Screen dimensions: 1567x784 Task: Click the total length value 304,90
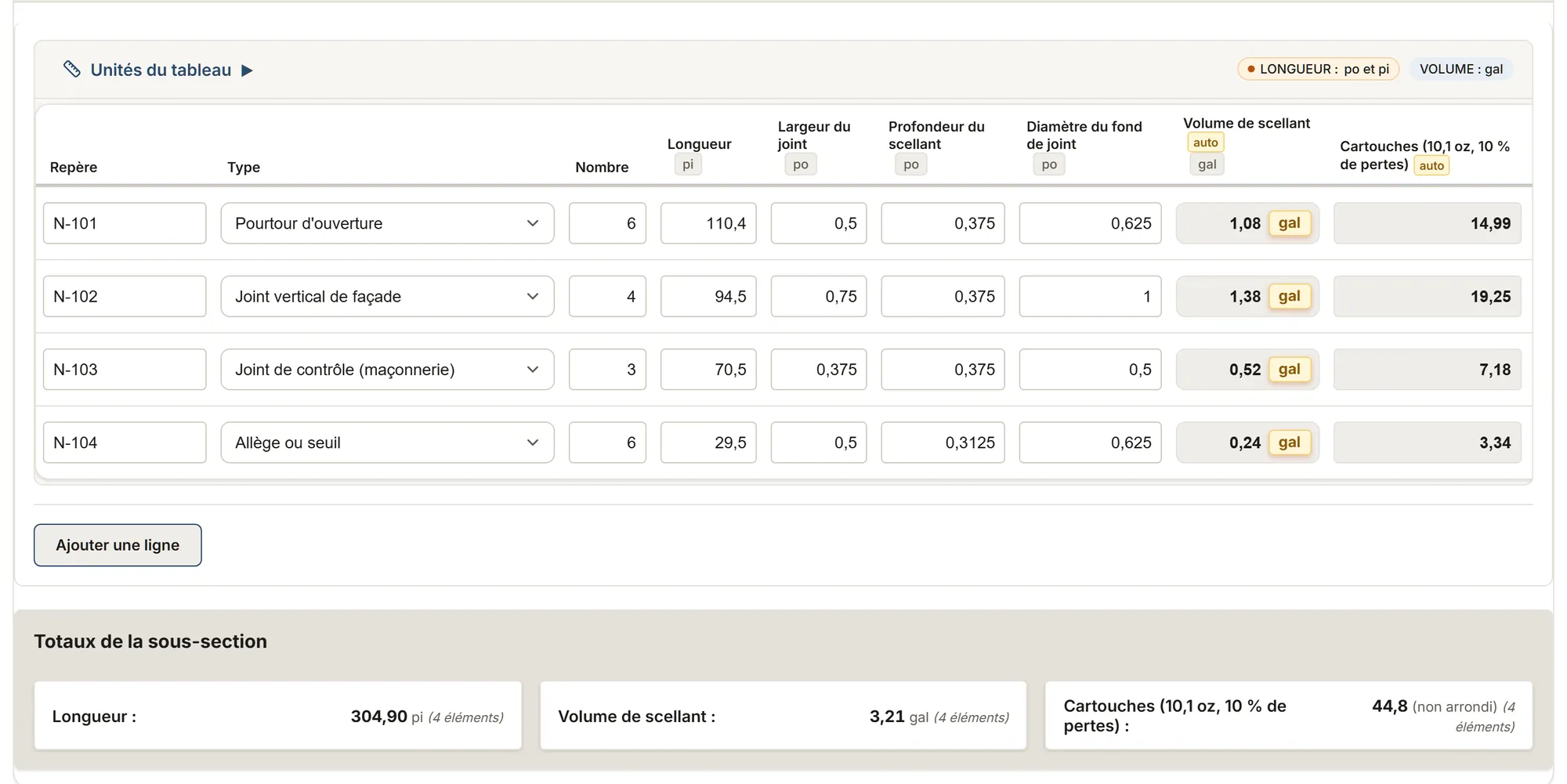(379, 716)
